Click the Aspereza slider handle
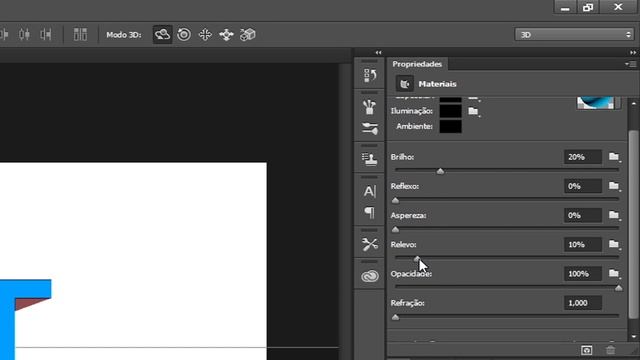The width and height of the screenshot is (640, 360). (x=395, y=230)
